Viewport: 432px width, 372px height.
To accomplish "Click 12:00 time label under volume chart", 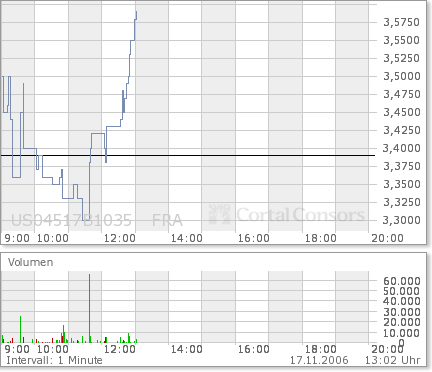I will tap(120, 350).
